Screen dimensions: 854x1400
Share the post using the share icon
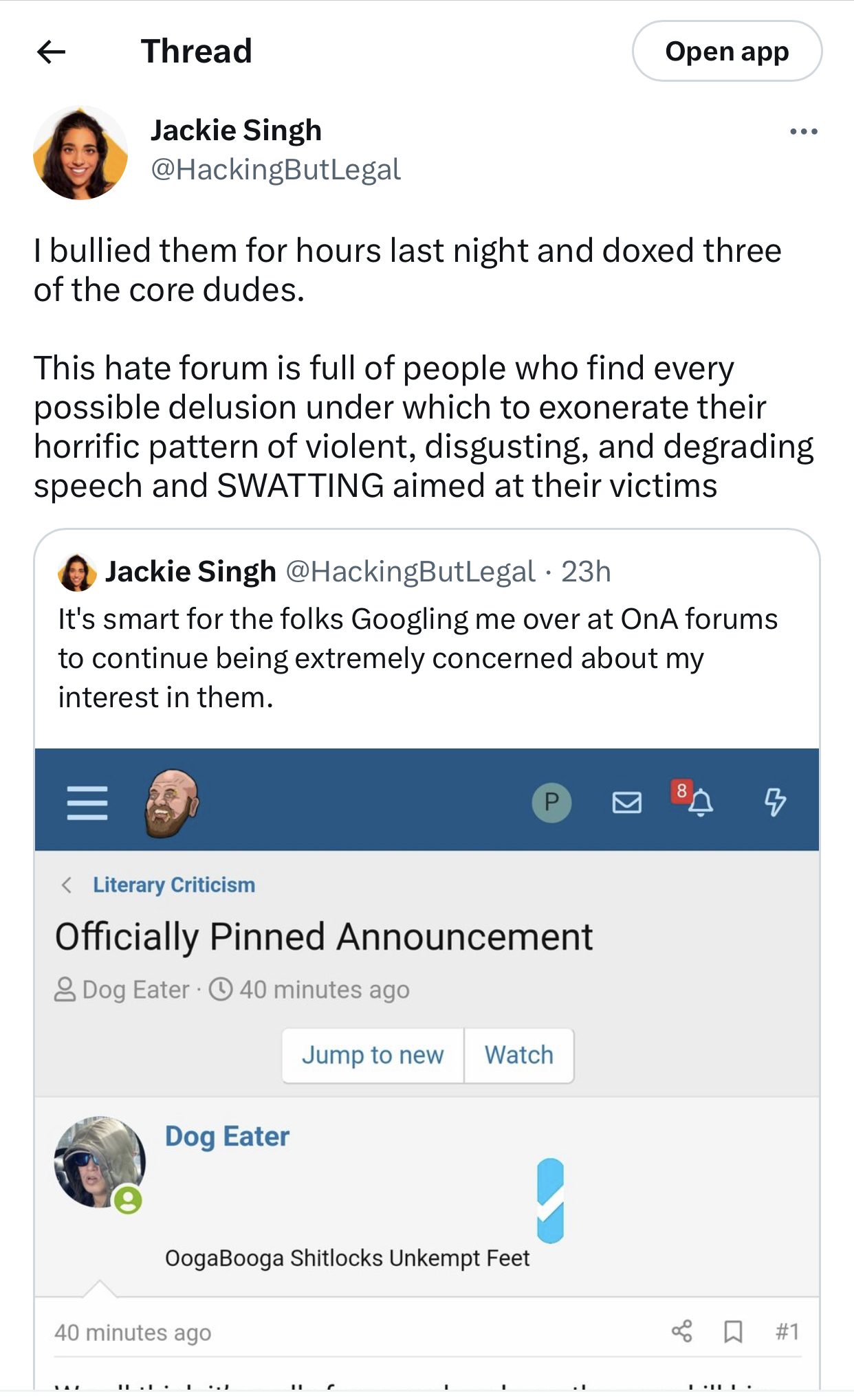(x=681, y=1331)
